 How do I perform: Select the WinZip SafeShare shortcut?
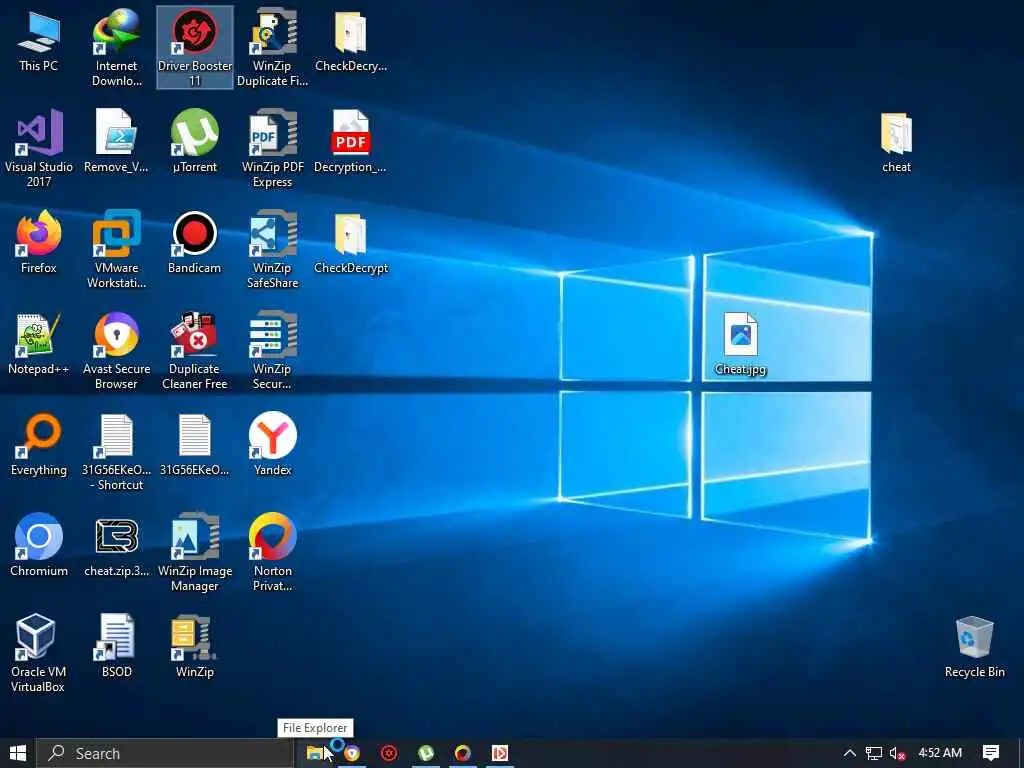pyautogui.click(x=272, y=249)
